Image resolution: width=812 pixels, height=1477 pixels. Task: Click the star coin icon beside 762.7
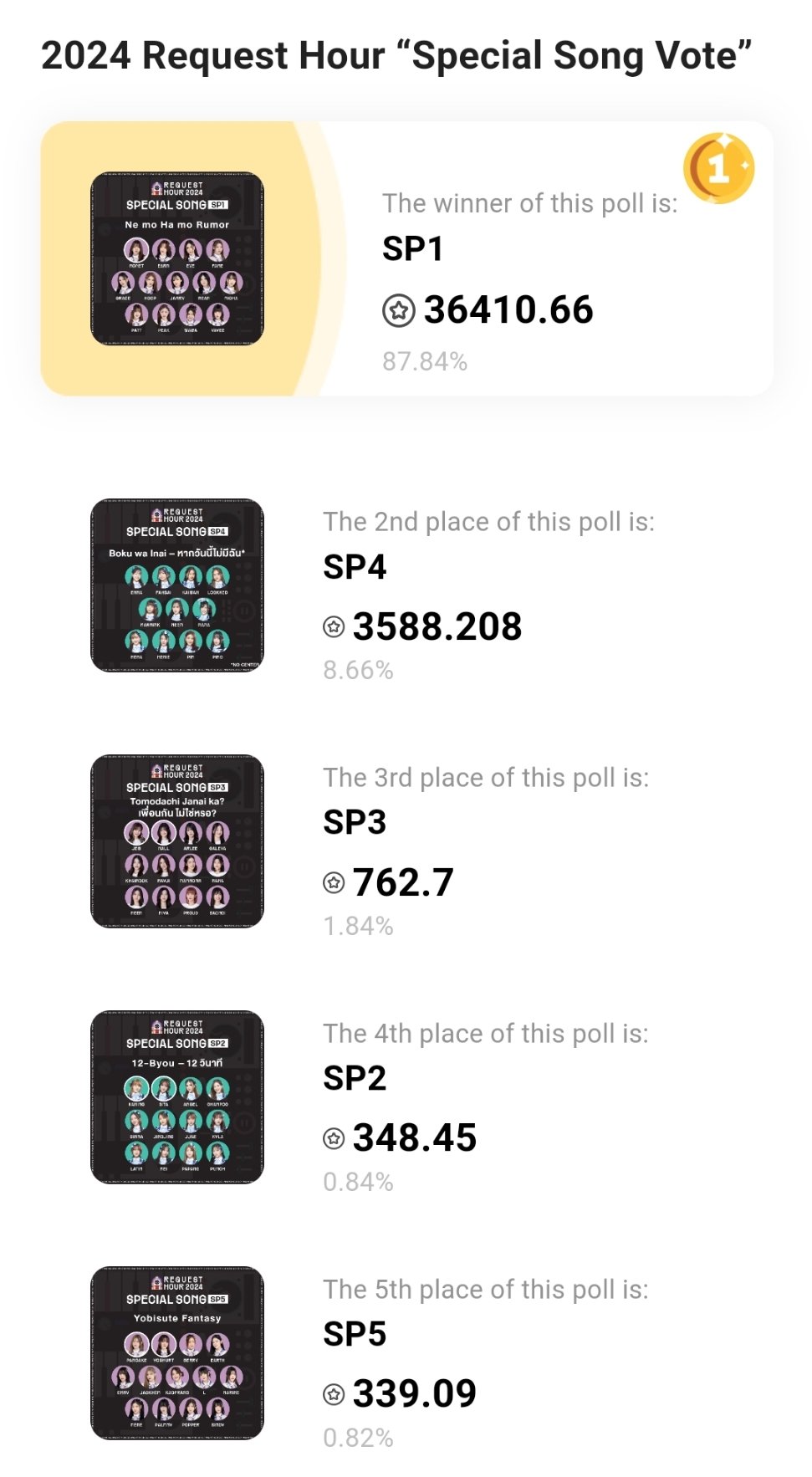334,882
